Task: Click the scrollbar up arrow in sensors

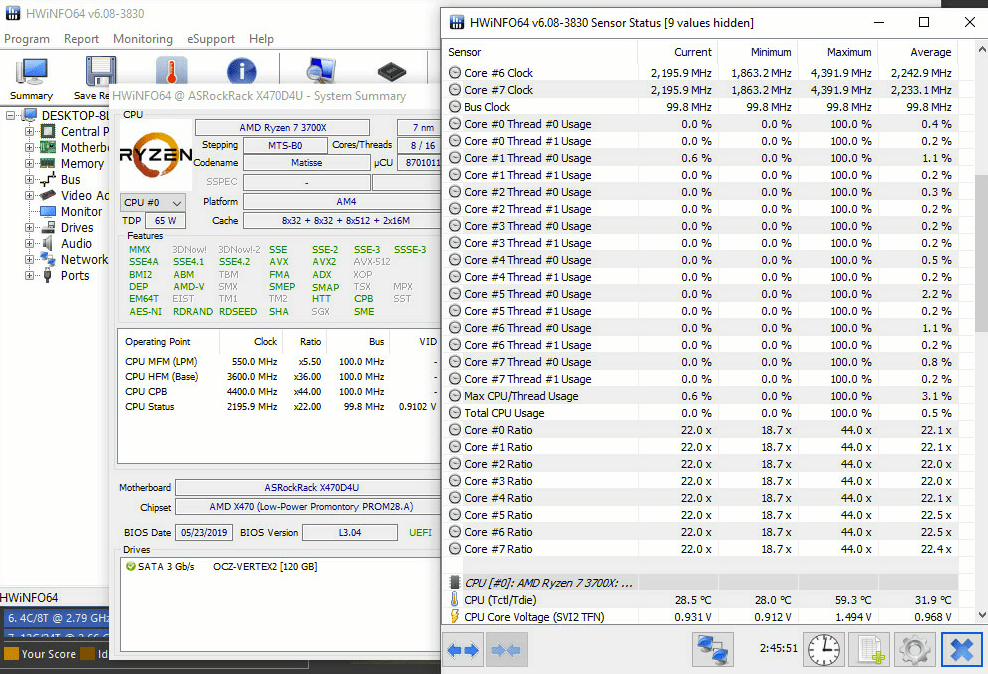Action: pyautogui.click(x=981, y=49)
